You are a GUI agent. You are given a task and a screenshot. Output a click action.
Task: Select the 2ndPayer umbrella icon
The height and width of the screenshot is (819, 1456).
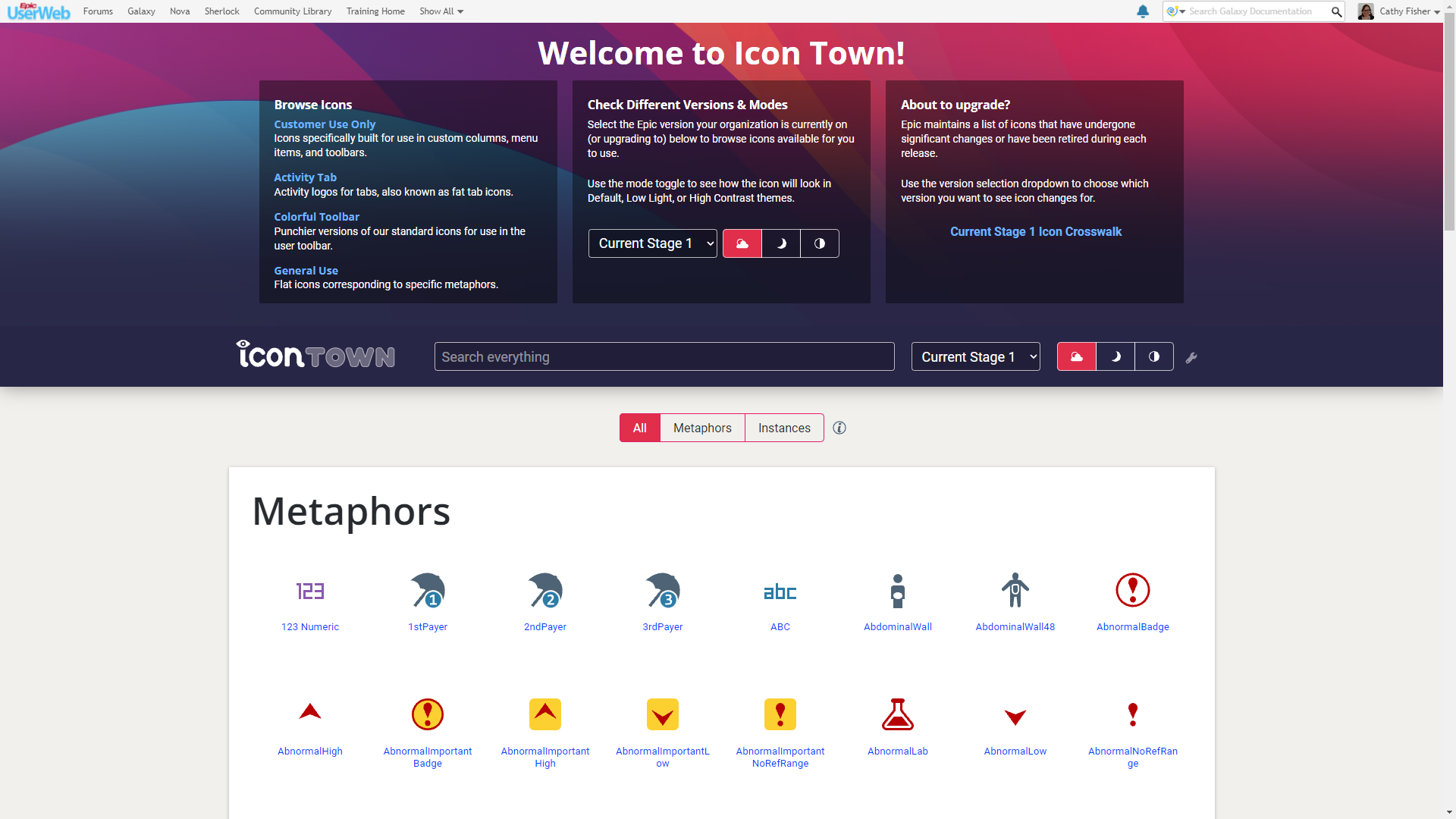(545, 591)
